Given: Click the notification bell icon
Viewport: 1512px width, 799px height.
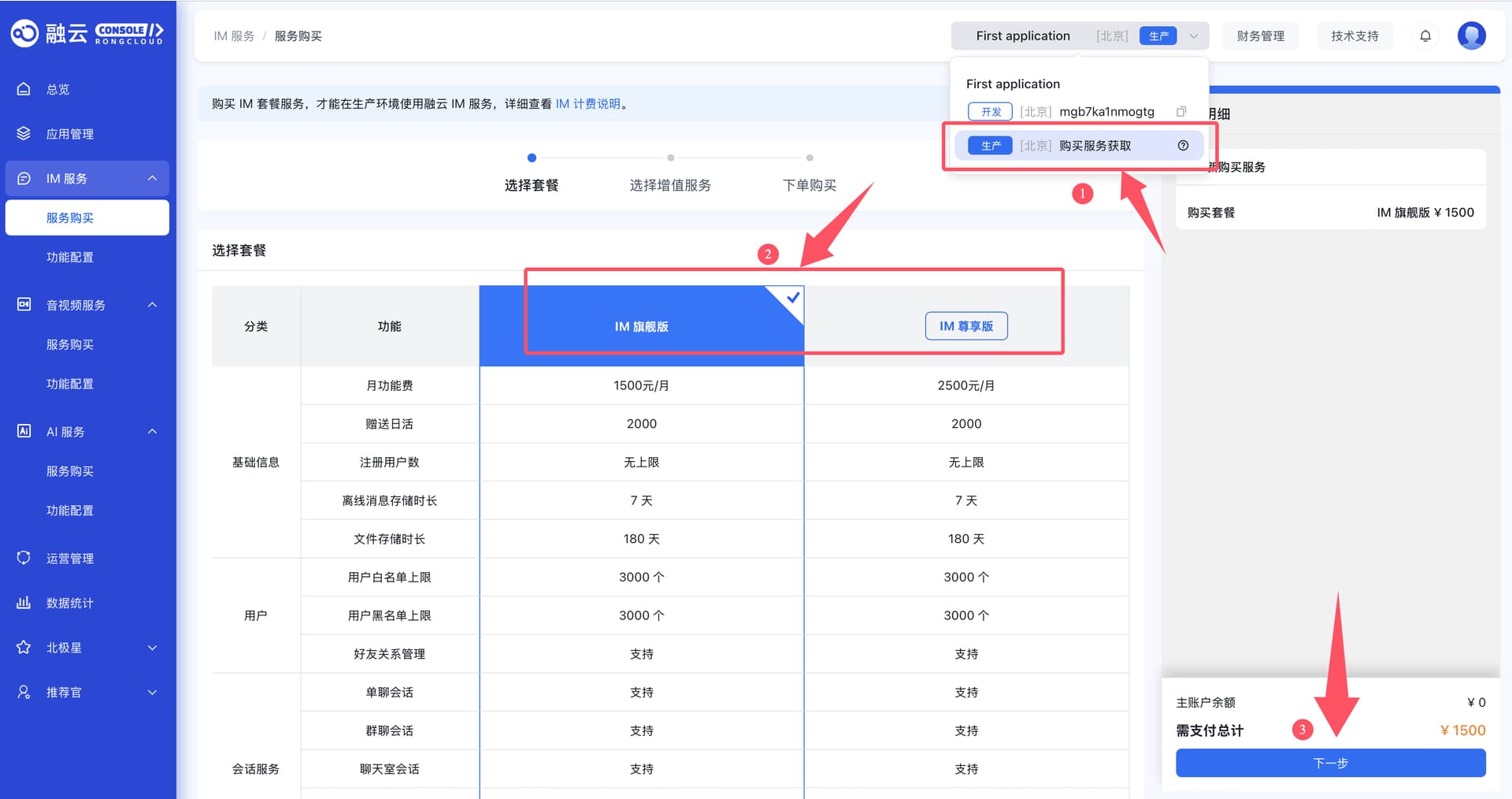Looking at the screenshot, I should pos(1425,35).
